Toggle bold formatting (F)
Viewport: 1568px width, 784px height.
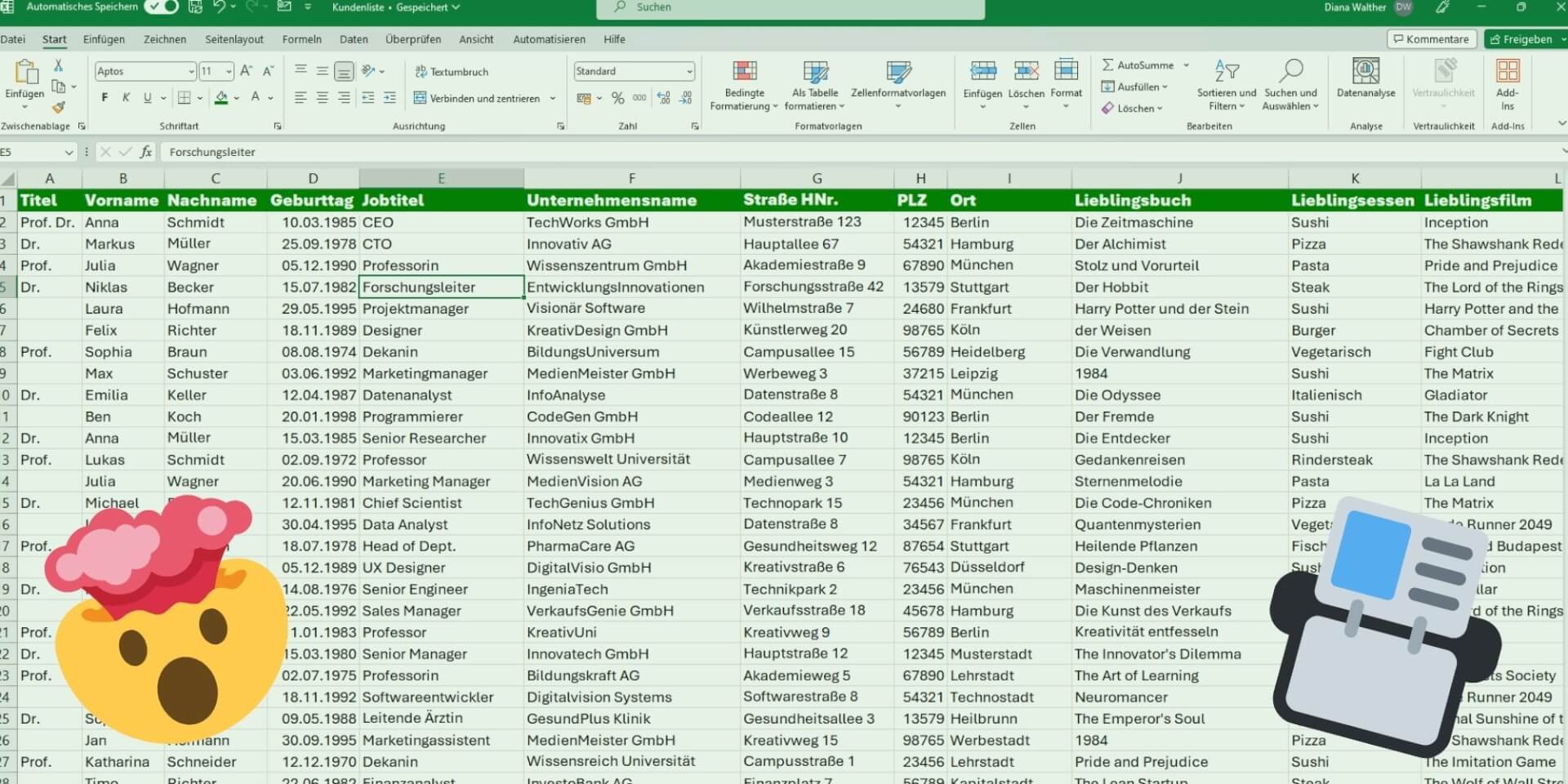(x=105, y=98)
